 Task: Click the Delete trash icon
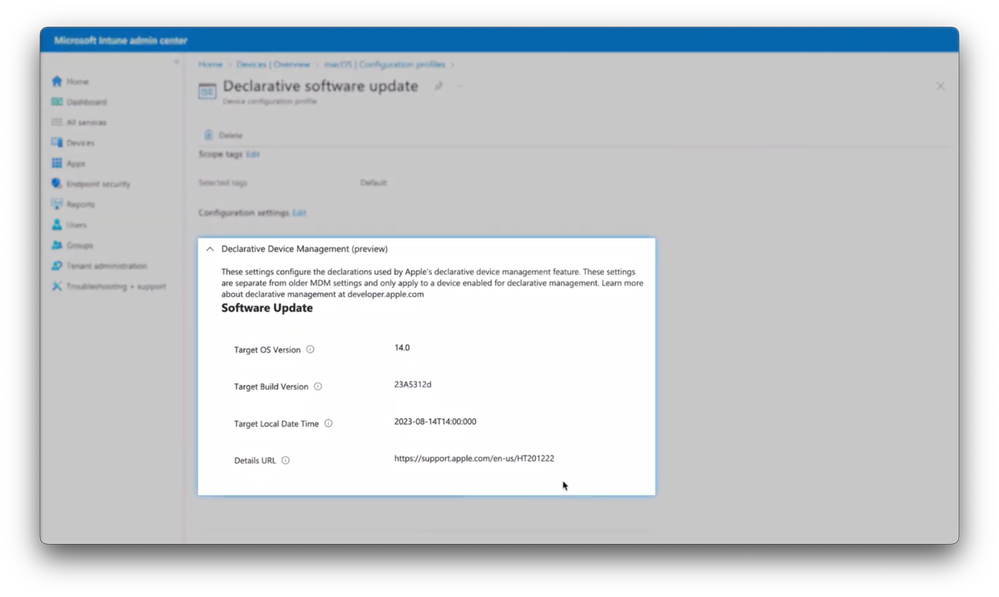[208, 135]
